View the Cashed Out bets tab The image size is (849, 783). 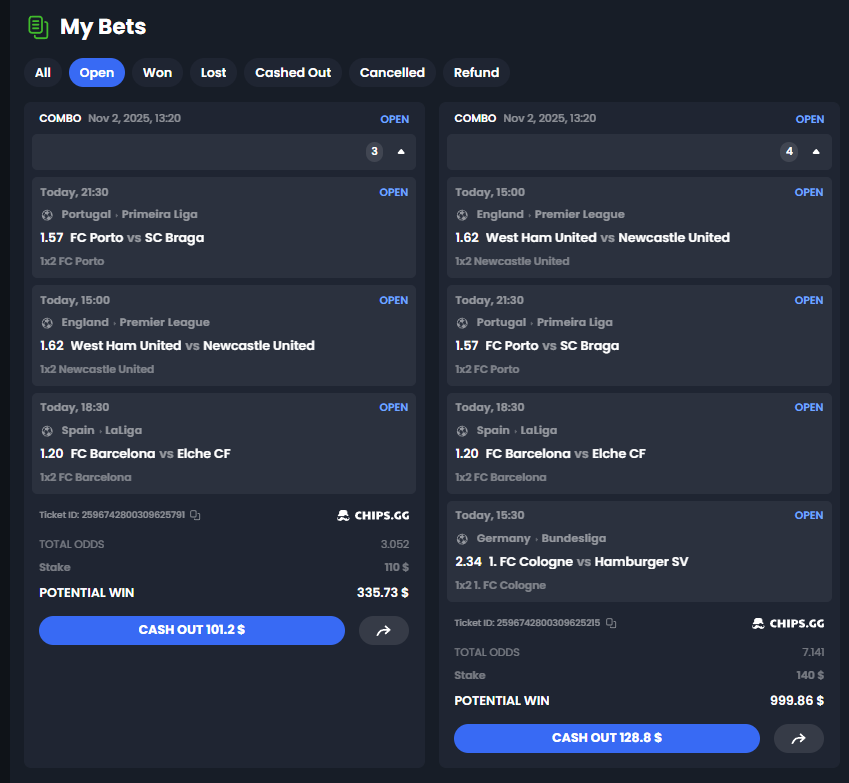point(293,73)
